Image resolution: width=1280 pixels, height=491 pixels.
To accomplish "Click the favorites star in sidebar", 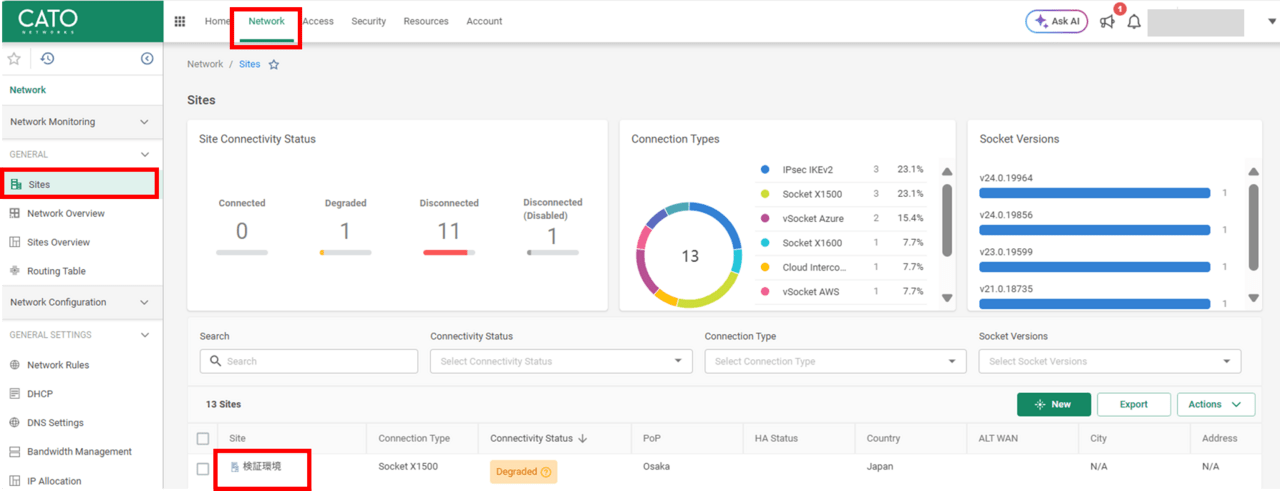I will [x=14, y=59].
